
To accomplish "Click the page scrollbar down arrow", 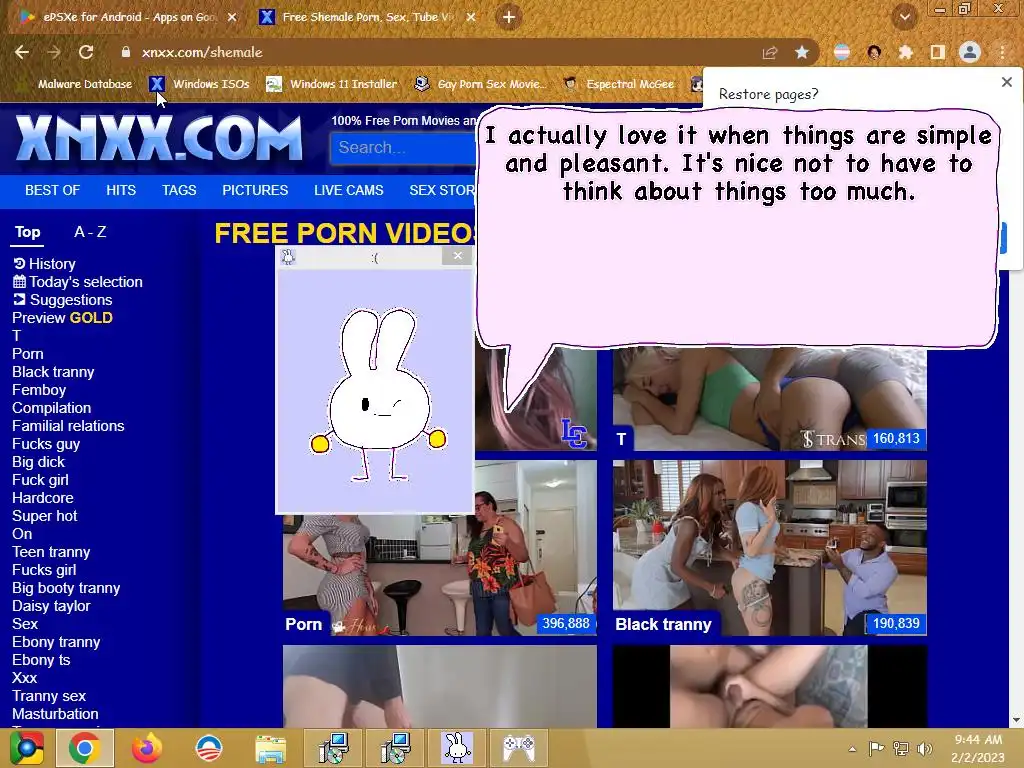I will (1016, 720).
